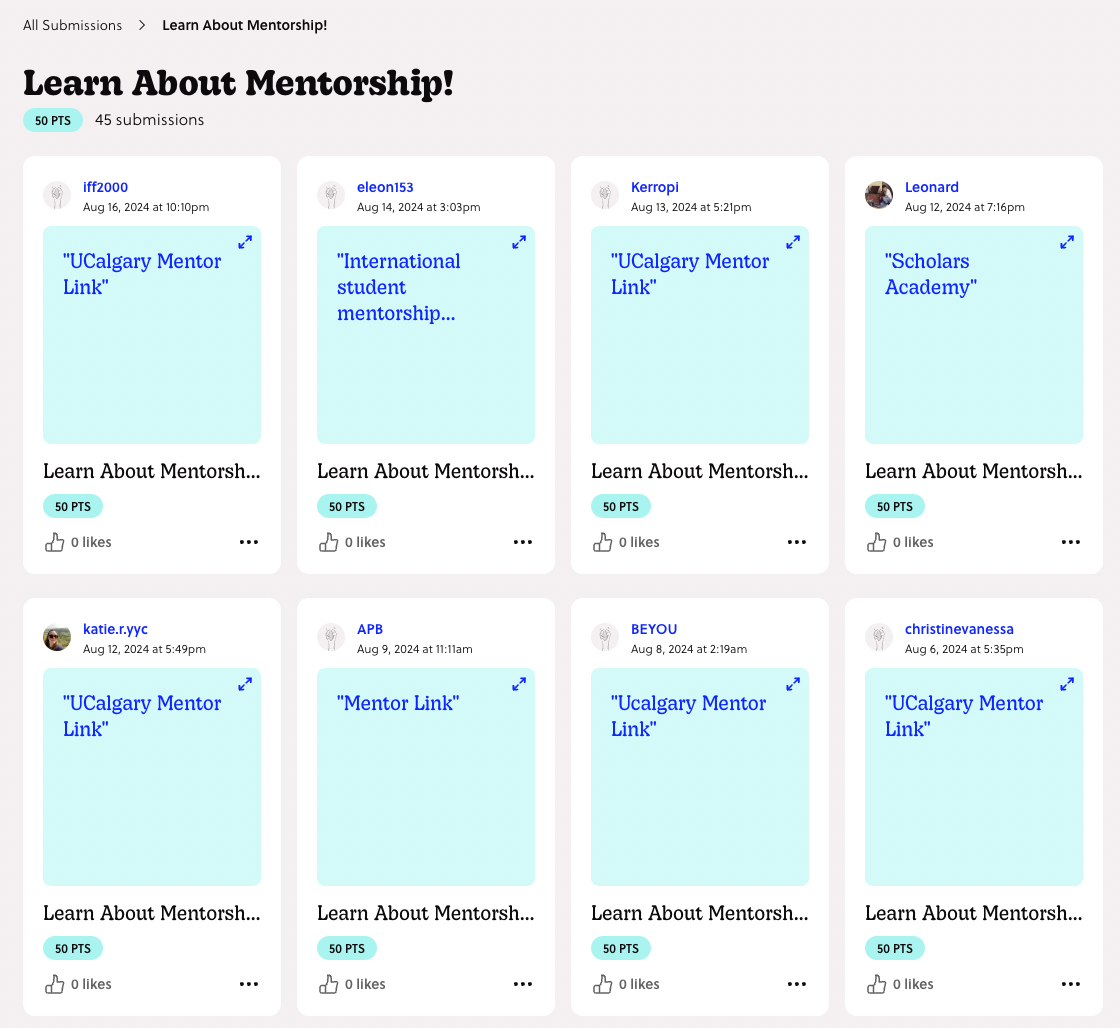Viewport: 1120px width, 1028px height.
Task: Open the options menu on APB's card
Action: tap(523, 983)
